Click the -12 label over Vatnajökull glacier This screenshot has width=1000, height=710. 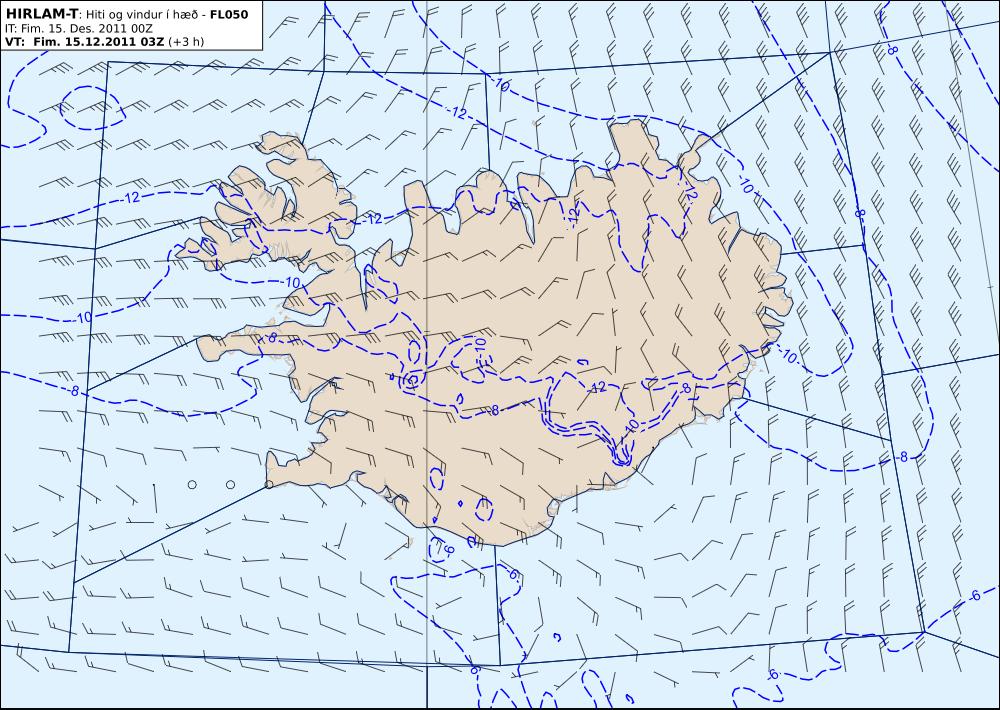pos(597,387)
